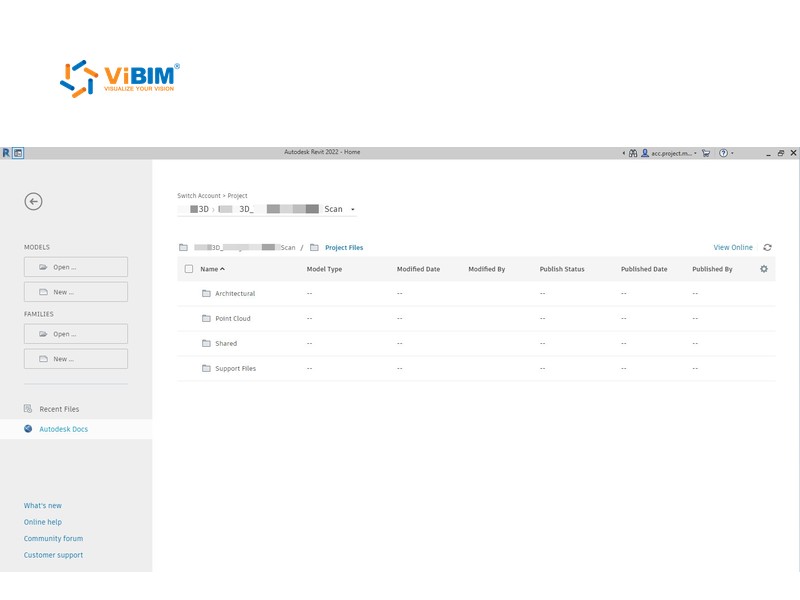Click the Recent Files icon
This screenshot has width=800, height=600.
[28, 409]
